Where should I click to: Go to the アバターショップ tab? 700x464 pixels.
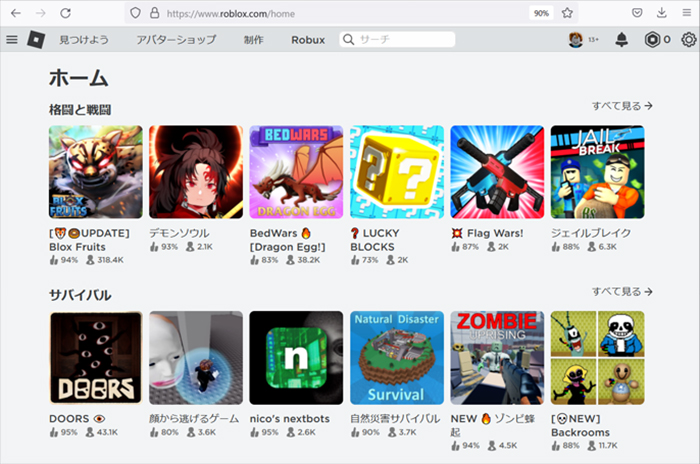click(176, 40)
